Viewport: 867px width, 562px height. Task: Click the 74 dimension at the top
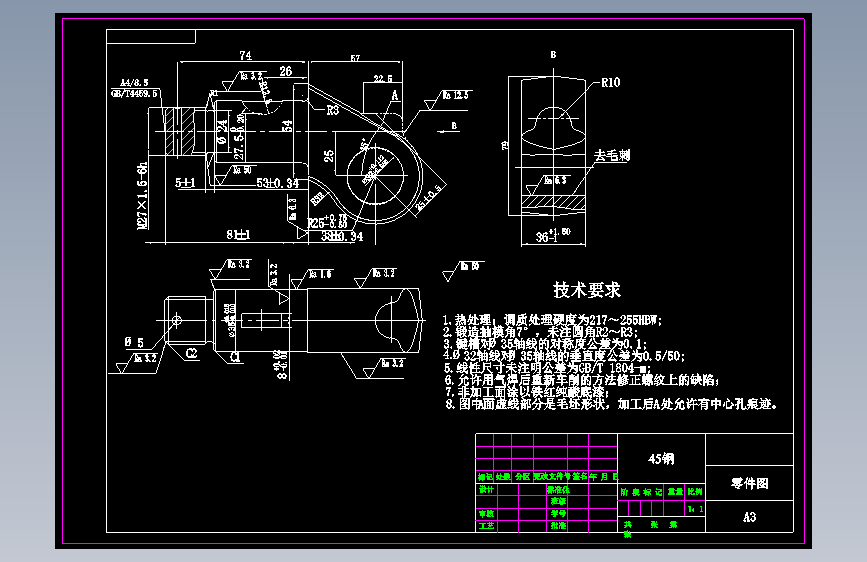click(246, 55)
